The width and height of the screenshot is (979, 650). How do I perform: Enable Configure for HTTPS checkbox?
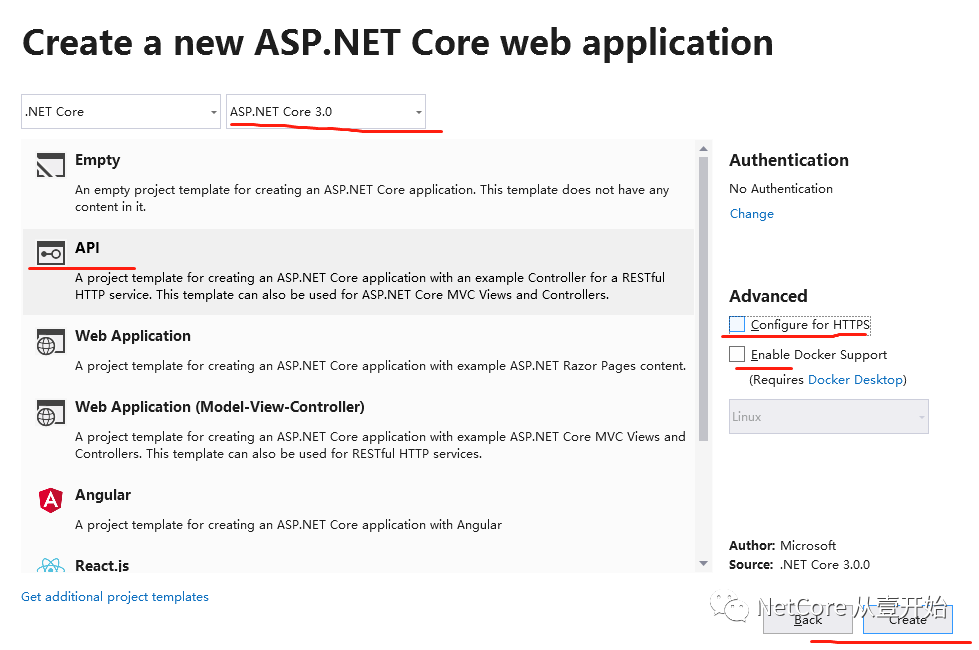[738, 325]
